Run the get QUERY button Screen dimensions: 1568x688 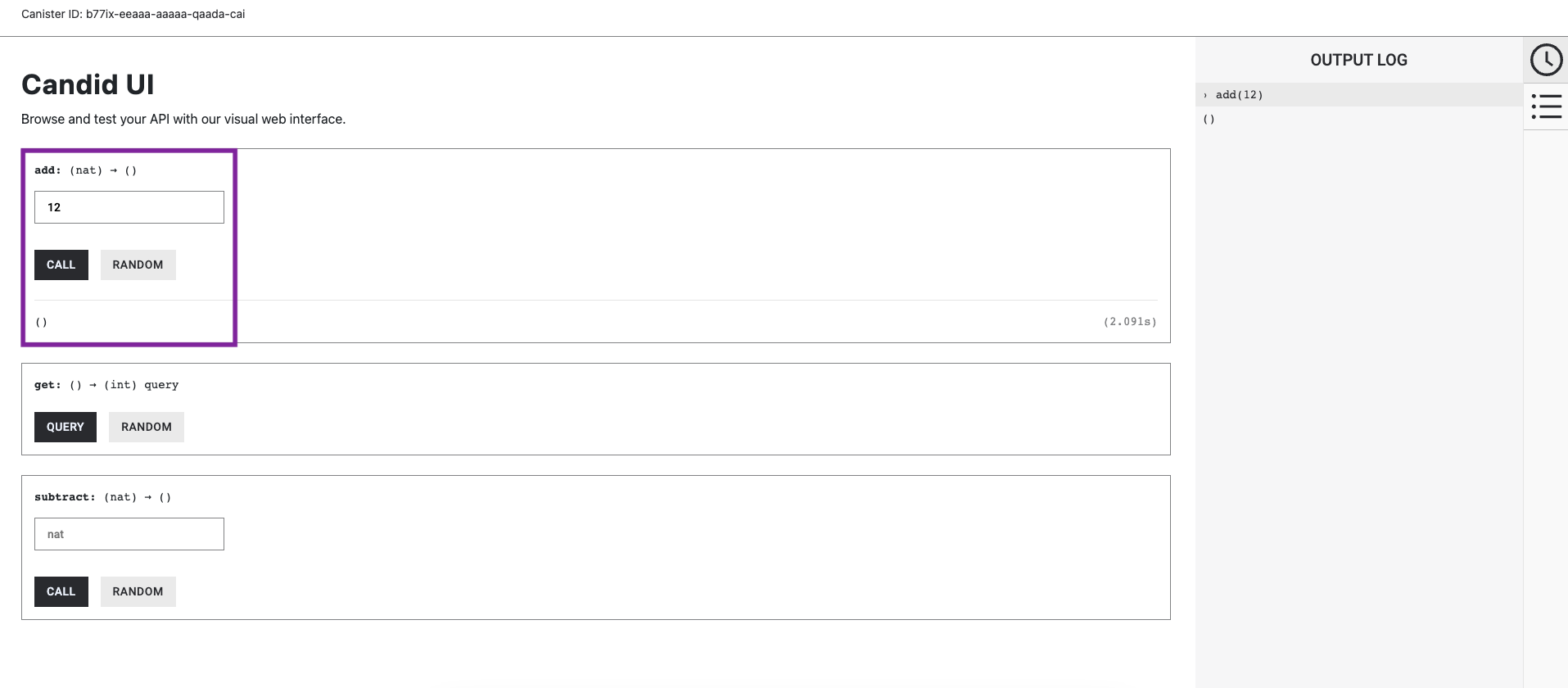pyautogui.click(x=66, y=427)
